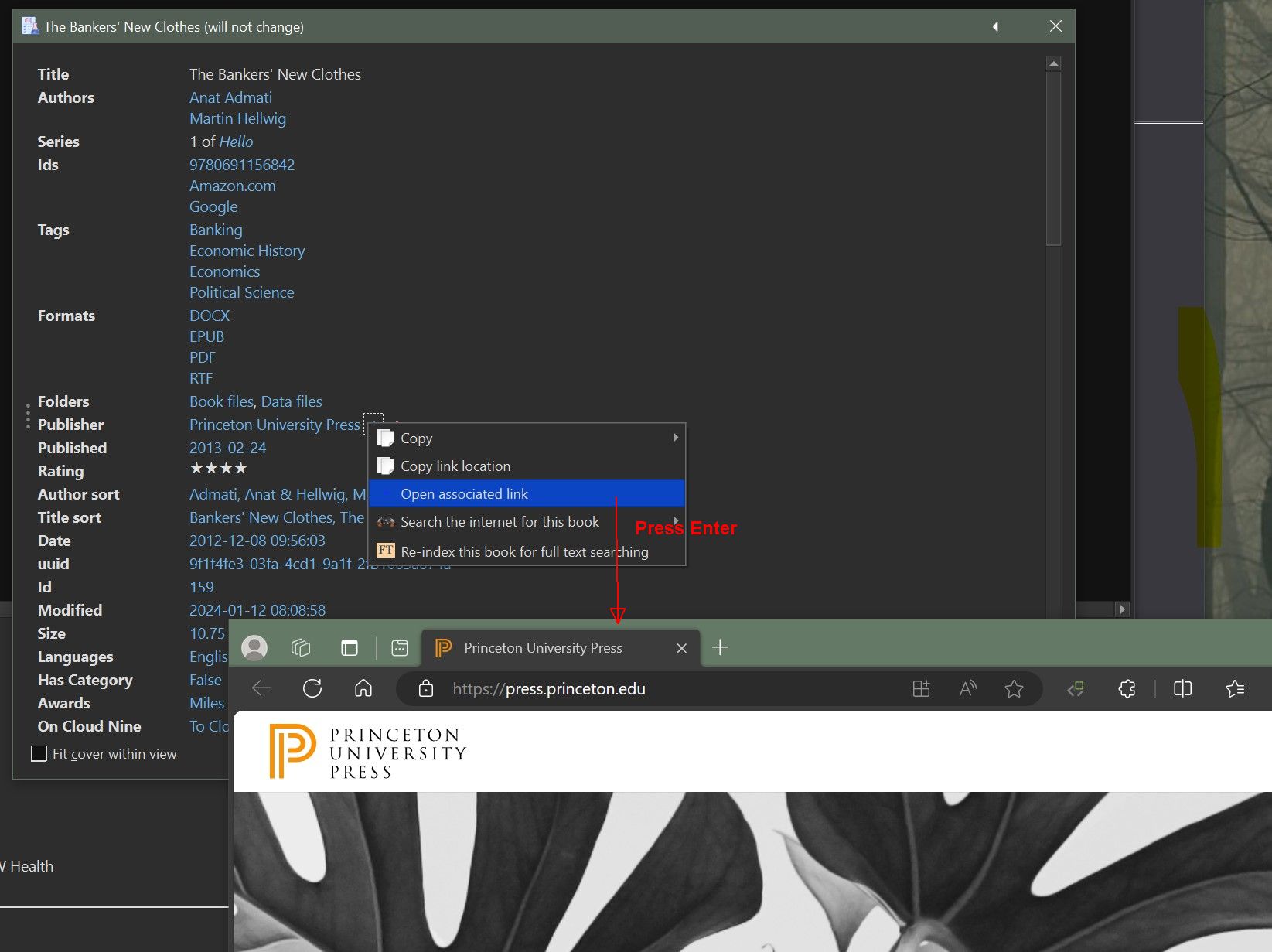The image size is (1272, 952).
Task: Close the Bankers' New Clothes details dialog
Action: 1055,26
